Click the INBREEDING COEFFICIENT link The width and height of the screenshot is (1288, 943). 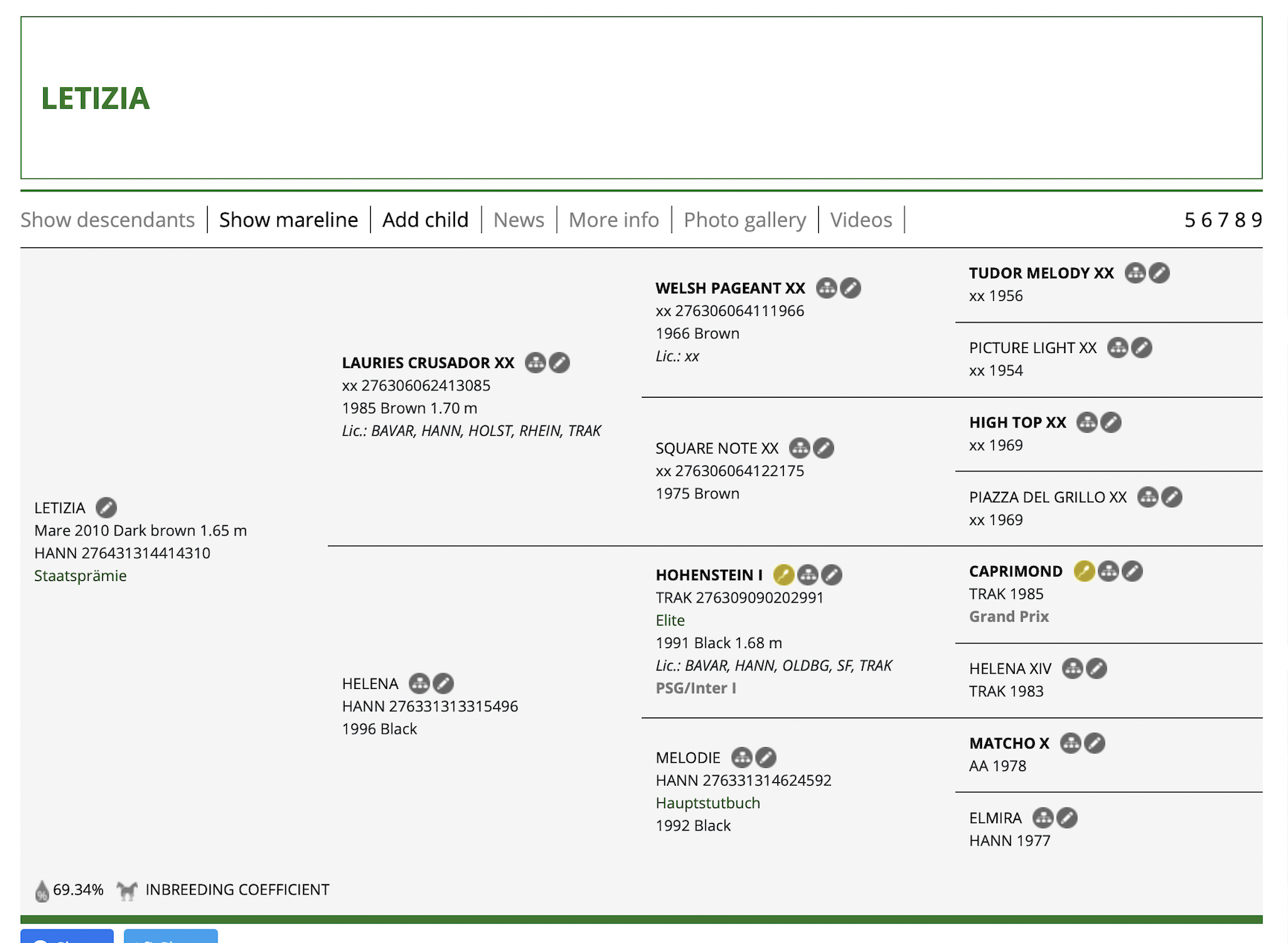coord(237,890)
